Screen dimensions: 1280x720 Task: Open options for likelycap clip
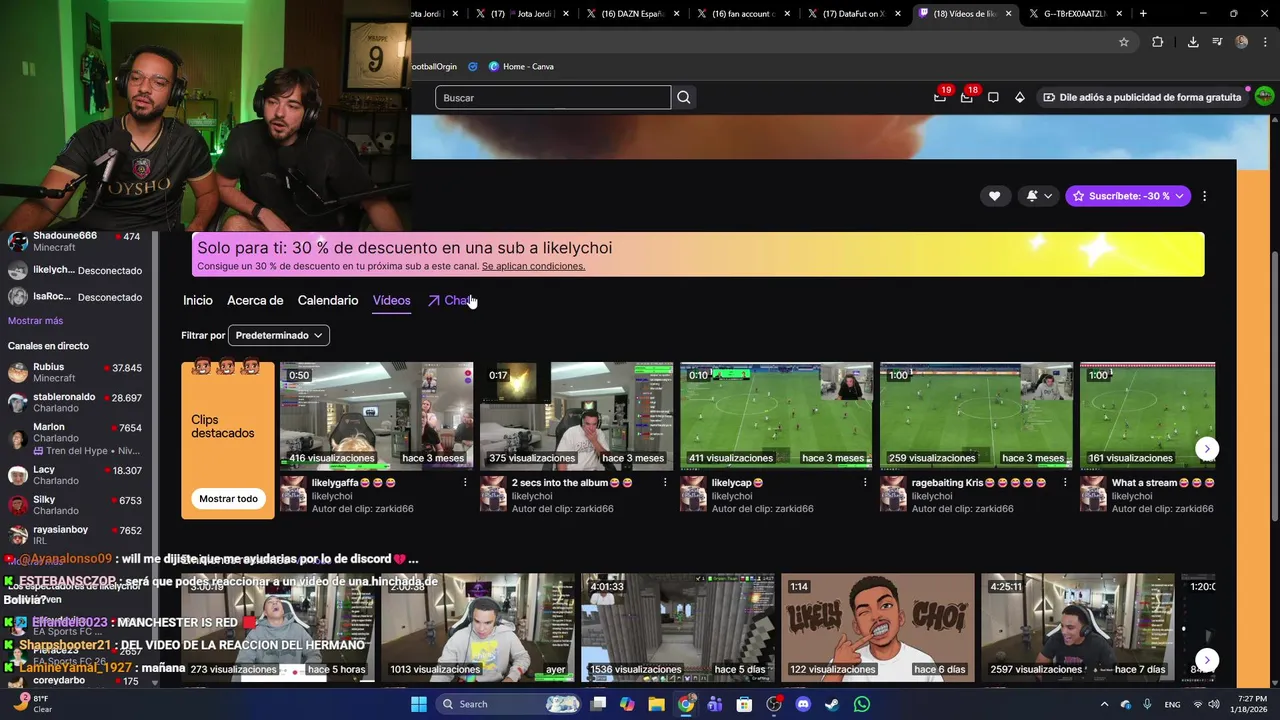pyautogui.click(x=865, y=482)
